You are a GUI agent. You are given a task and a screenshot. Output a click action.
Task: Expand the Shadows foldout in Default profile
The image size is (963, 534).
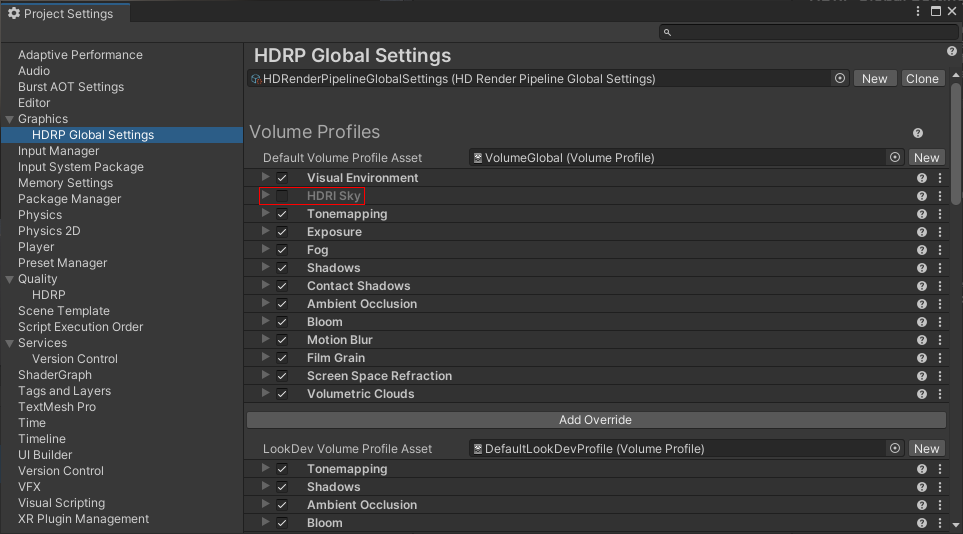265,267
